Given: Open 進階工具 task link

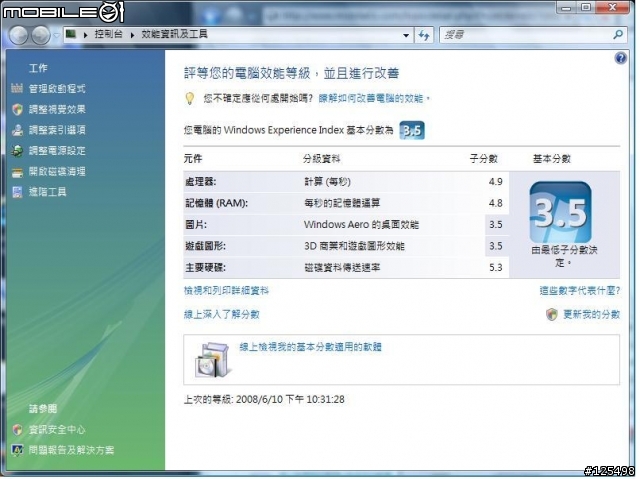Looking at the screenshot, I should pos(47,192).
